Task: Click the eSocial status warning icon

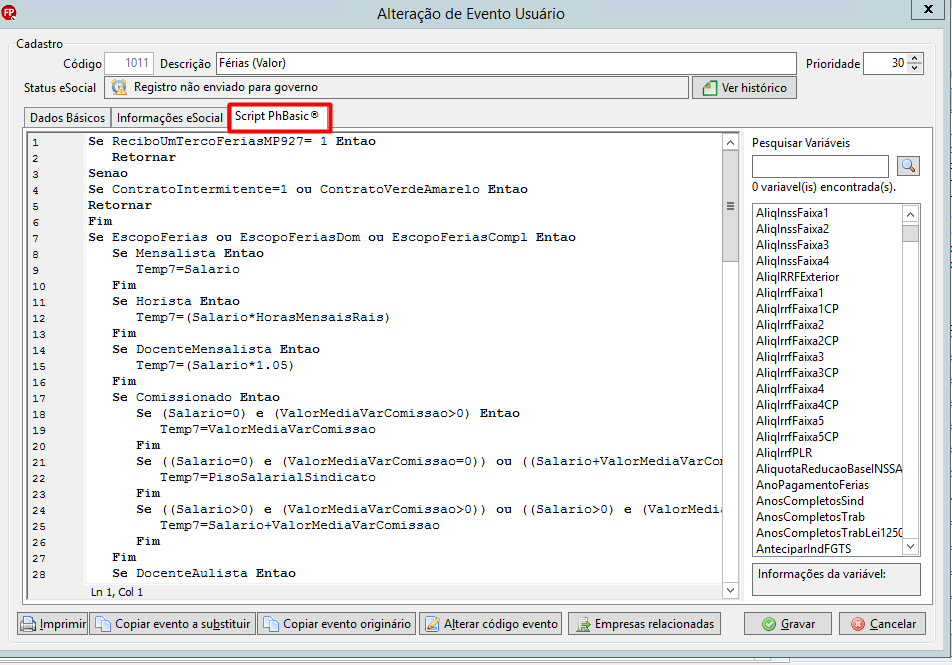Action: (x=120, y=87)
